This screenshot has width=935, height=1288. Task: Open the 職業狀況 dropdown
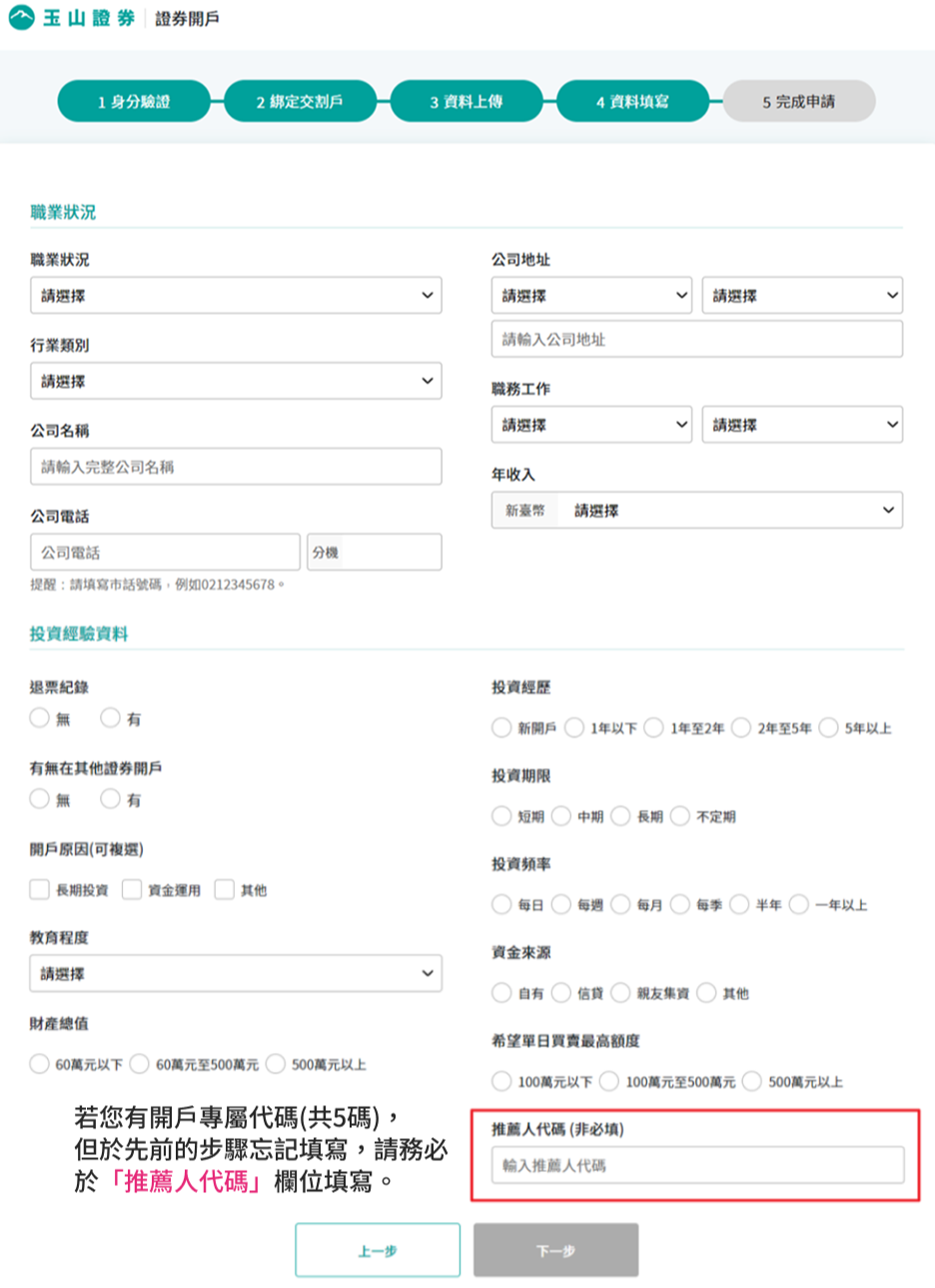[x=235, y=295]
